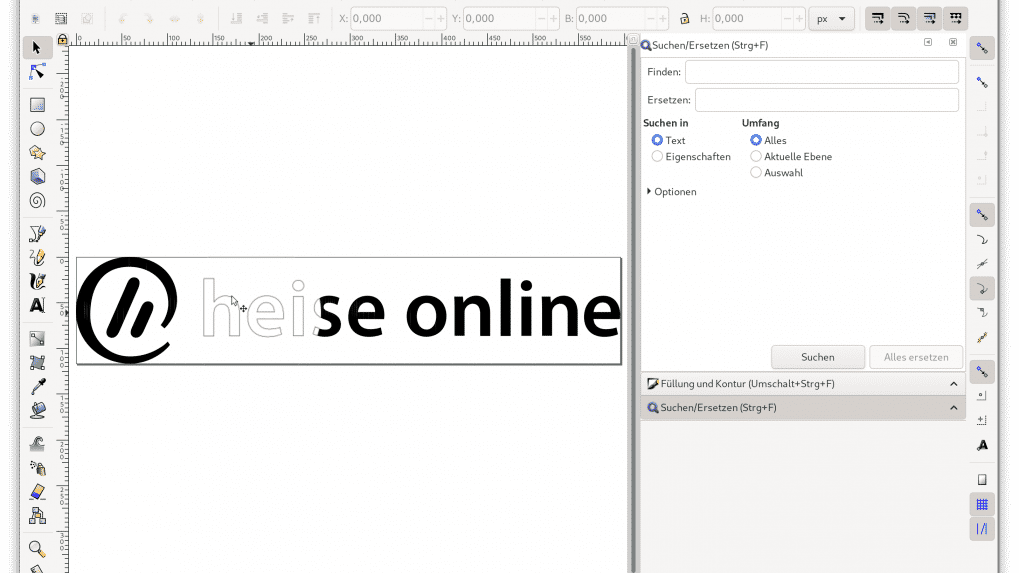
Task: Click the grayed-out Rotate counter-clockwise icon
Action: (x=122, y=19)
